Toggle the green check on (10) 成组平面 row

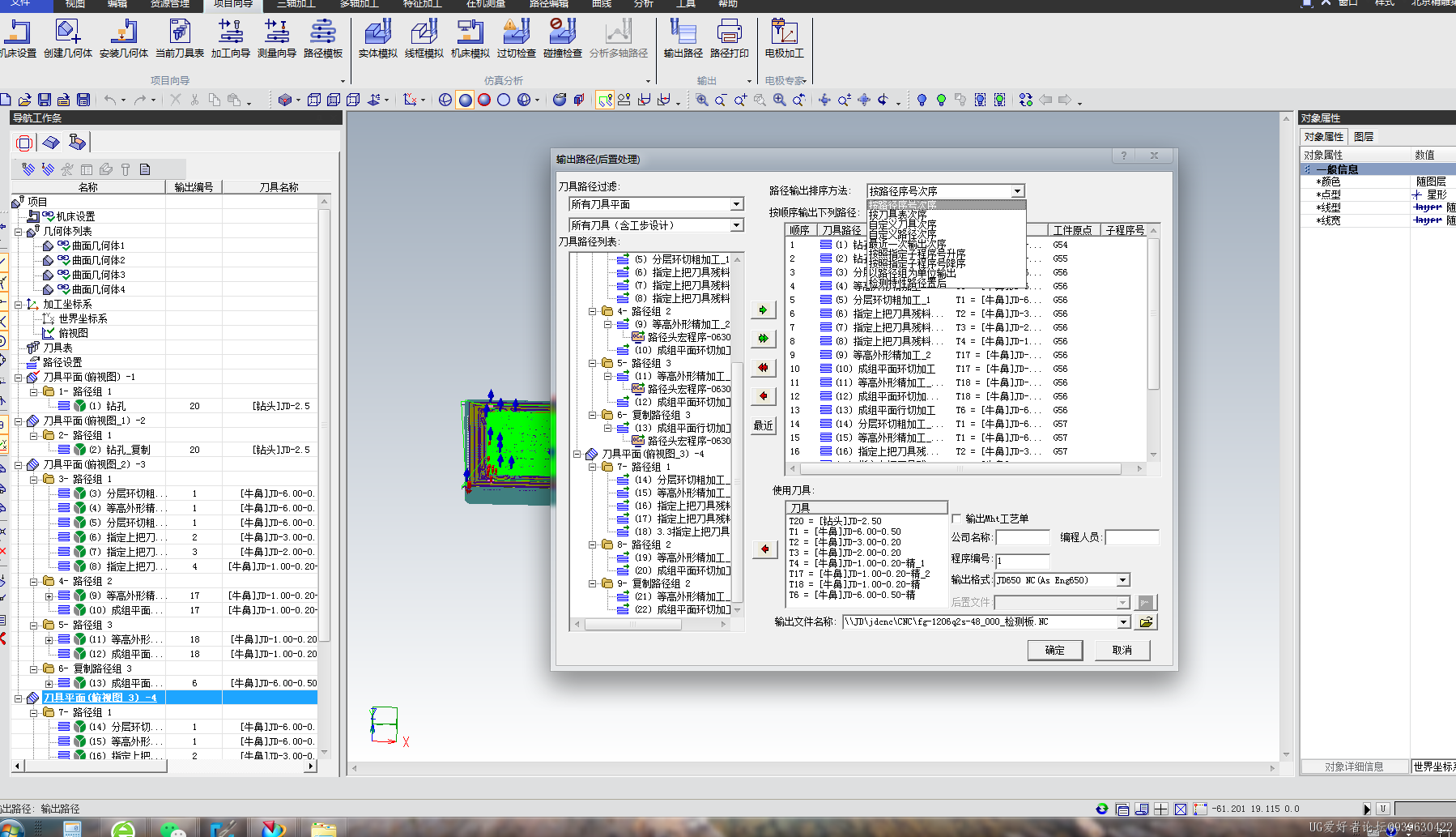point(80,610)
